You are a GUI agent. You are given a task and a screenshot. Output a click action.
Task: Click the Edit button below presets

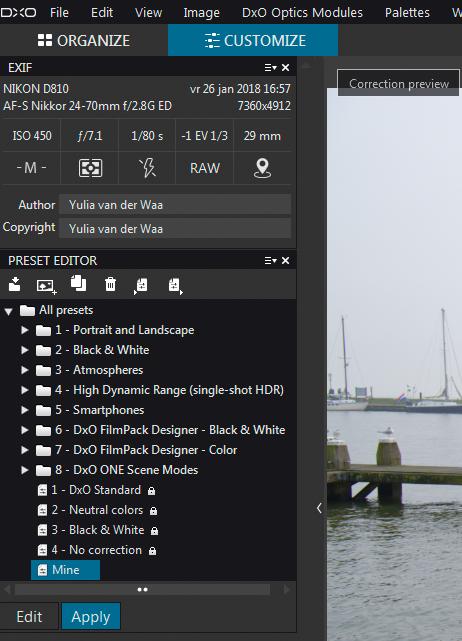(x=29, y=616)
